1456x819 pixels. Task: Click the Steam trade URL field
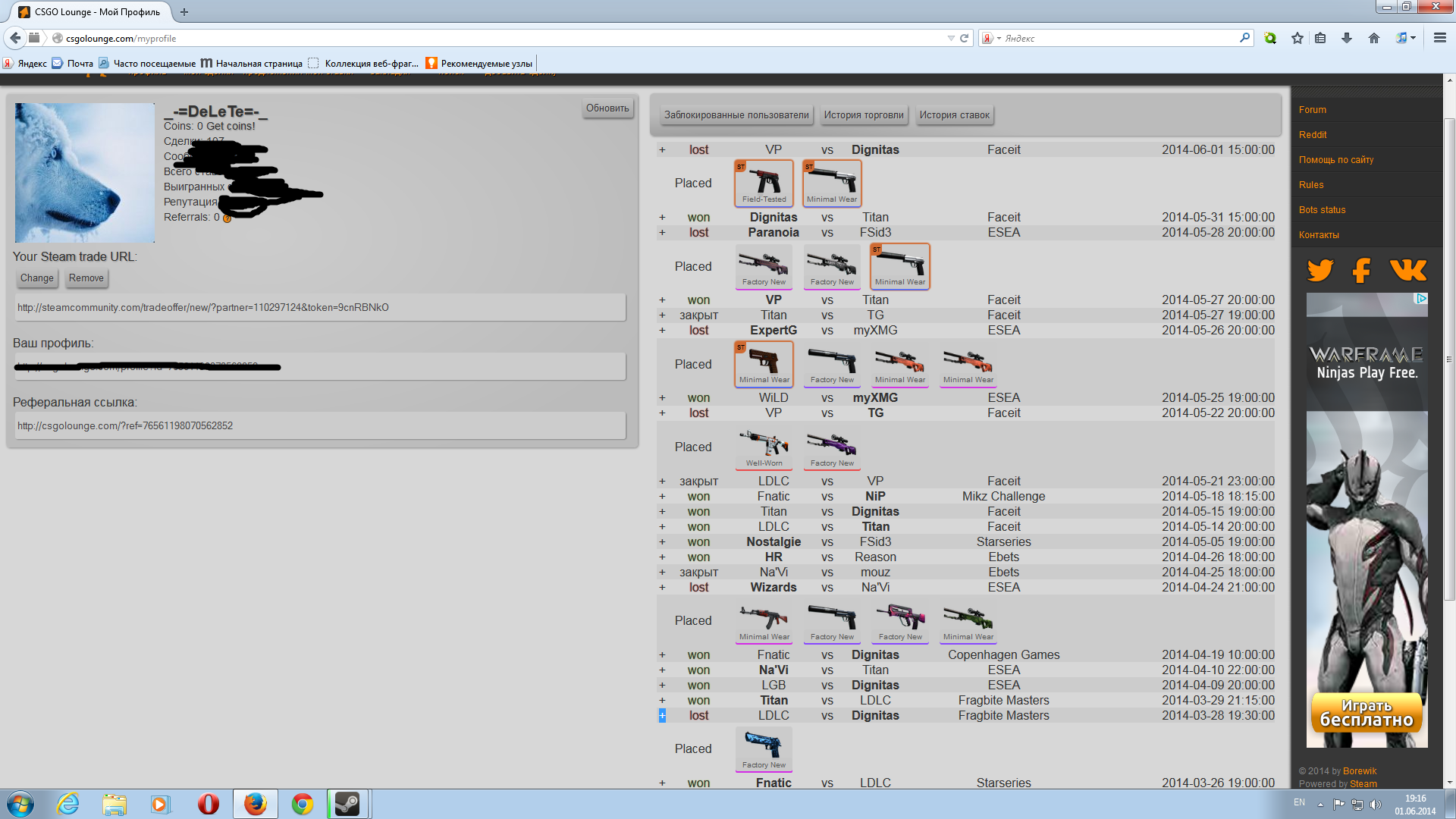pyautogui.click(x=320, y=308)
